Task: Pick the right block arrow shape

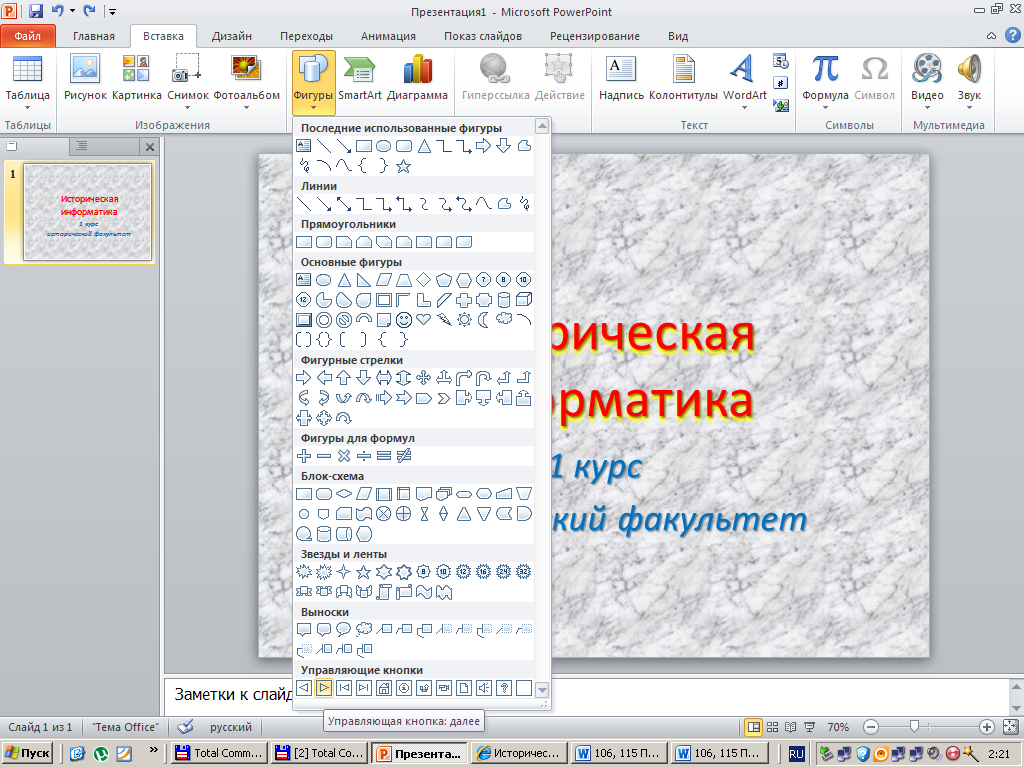Action: (x=304, y=377)
